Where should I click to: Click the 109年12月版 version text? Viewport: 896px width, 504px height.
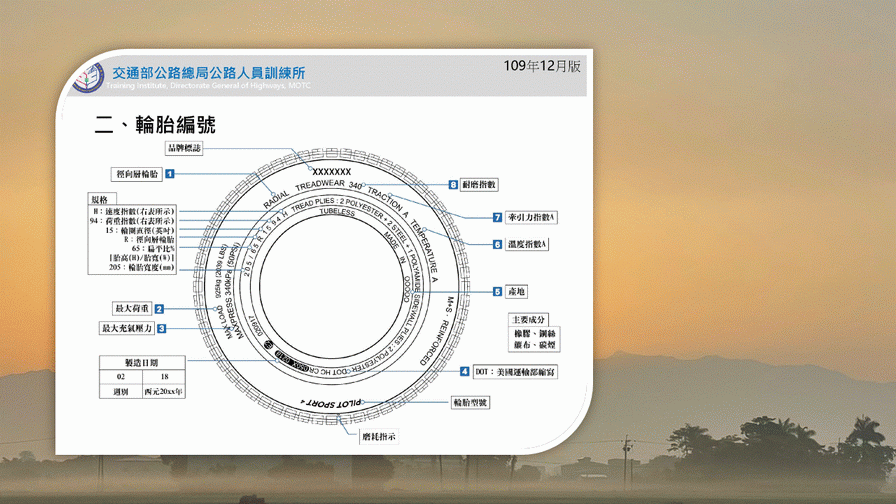point(541,66)
